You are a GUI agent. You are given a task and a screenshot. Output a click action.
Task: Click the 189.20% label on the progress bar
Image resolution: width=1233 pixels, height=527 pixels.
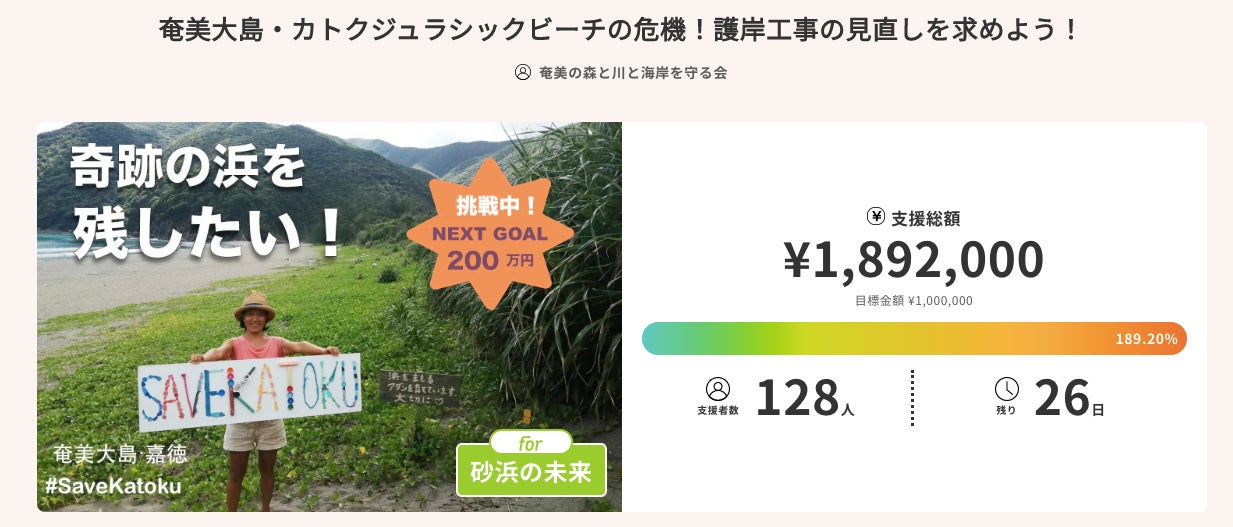[x=1146, y=339]
